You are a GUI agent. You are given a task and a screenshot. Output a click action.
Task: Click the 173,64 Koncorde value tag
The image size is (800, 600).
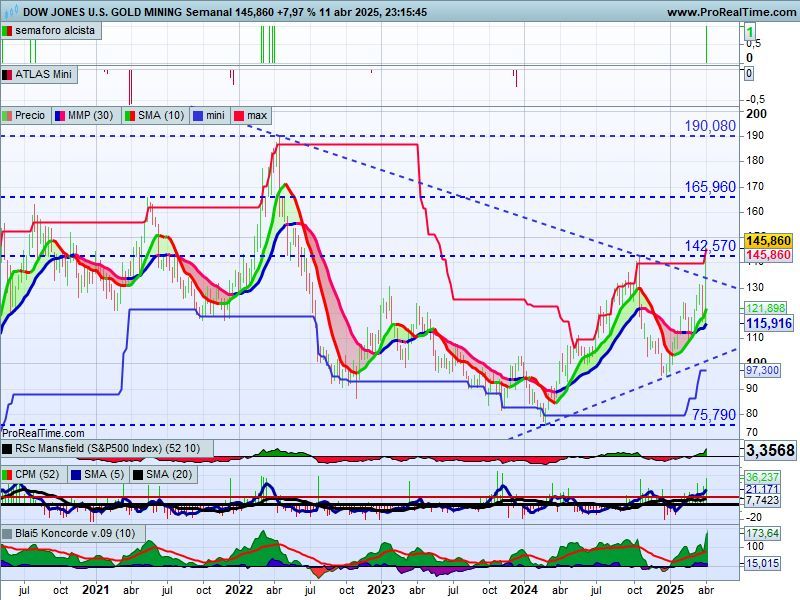(x=762, y=534)
